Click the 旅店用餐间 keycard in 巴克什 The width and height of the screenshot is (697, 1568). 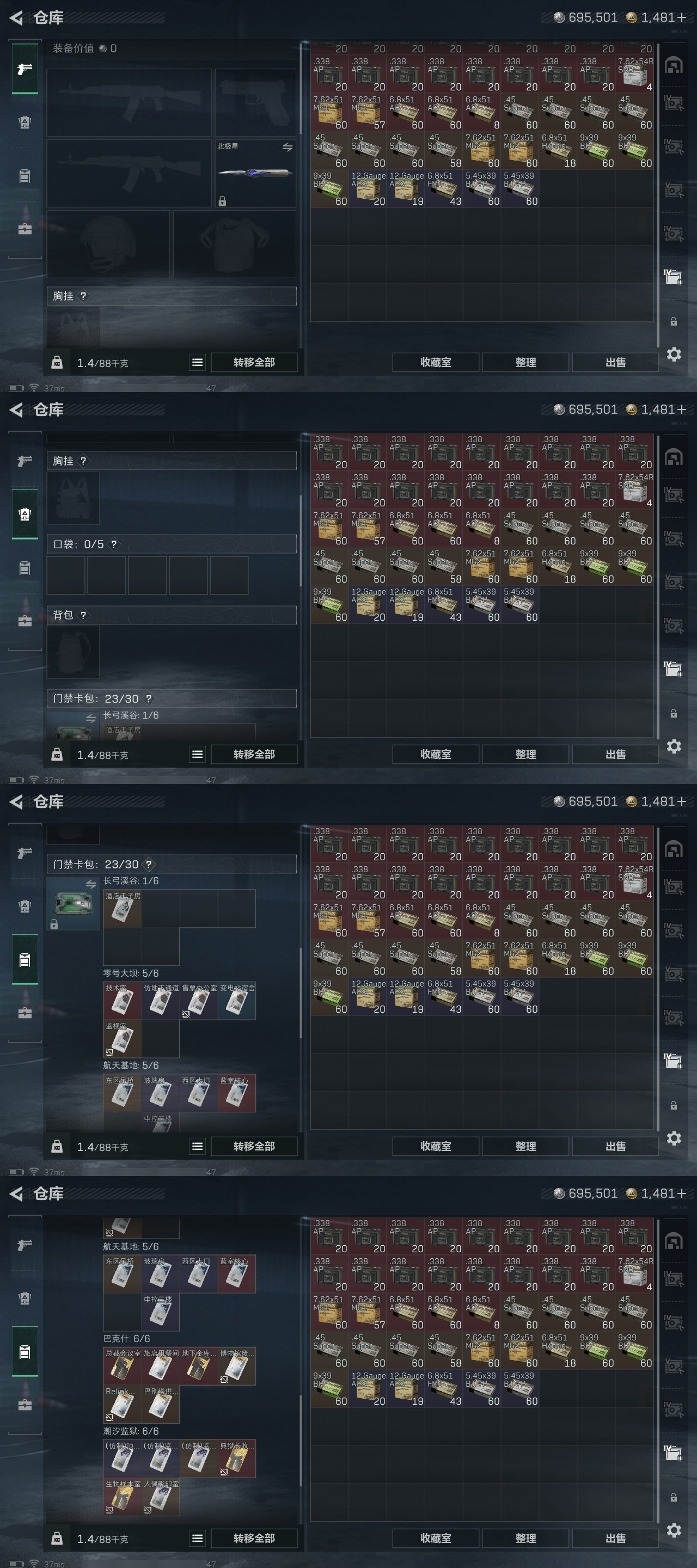tap(161, 1366)
